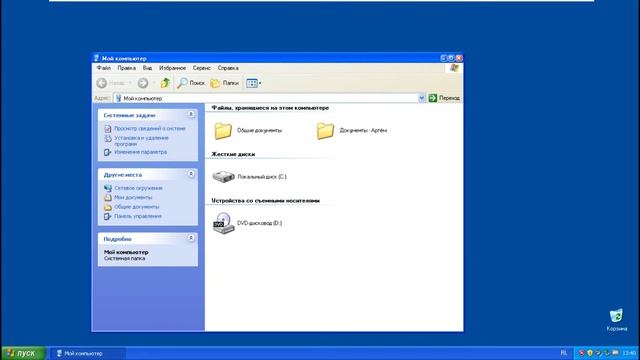Screen dimensions: 640x360
Task: Go to Общие документы in sidebar
Action: point(137,207)
